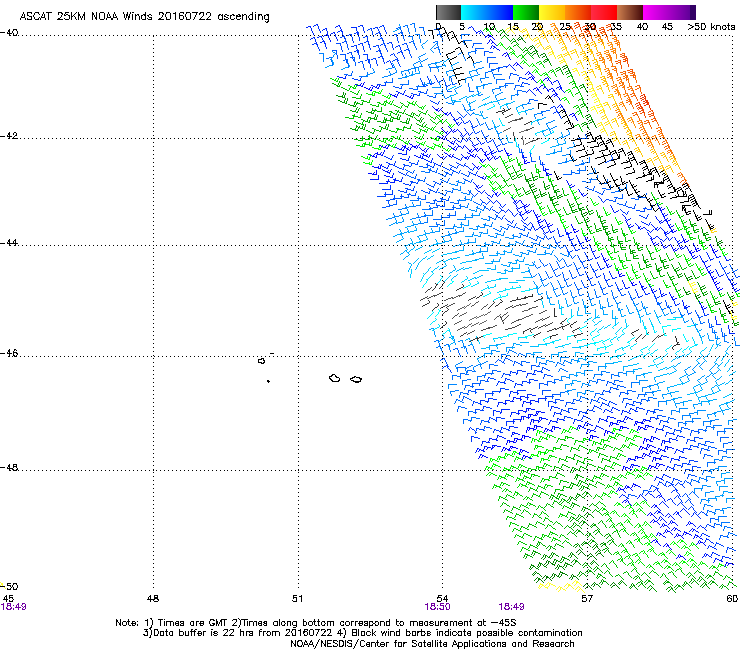Click the '-42' latitude label
This screenshot has height=650, width=740.
point(9,136)
